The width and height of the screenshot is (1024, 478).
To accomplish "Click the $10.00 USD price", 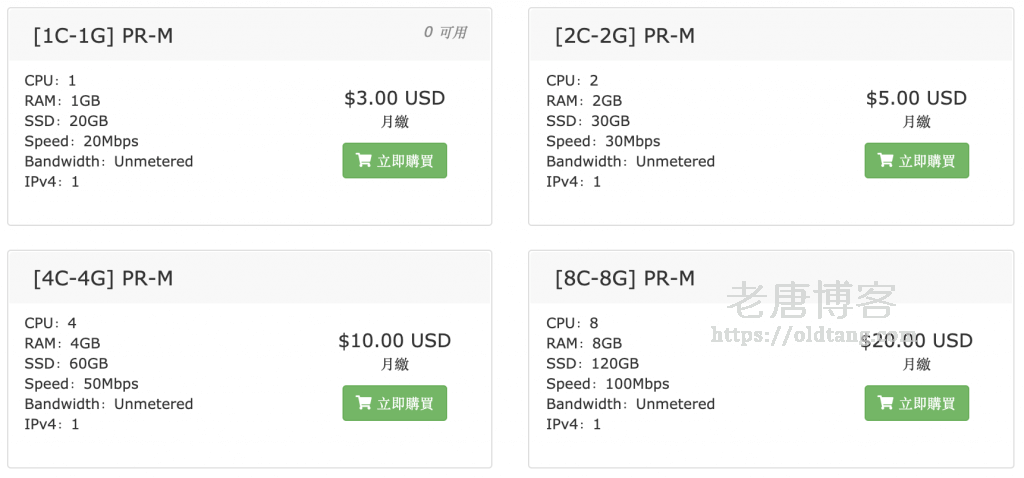I will tap(394, 340).
